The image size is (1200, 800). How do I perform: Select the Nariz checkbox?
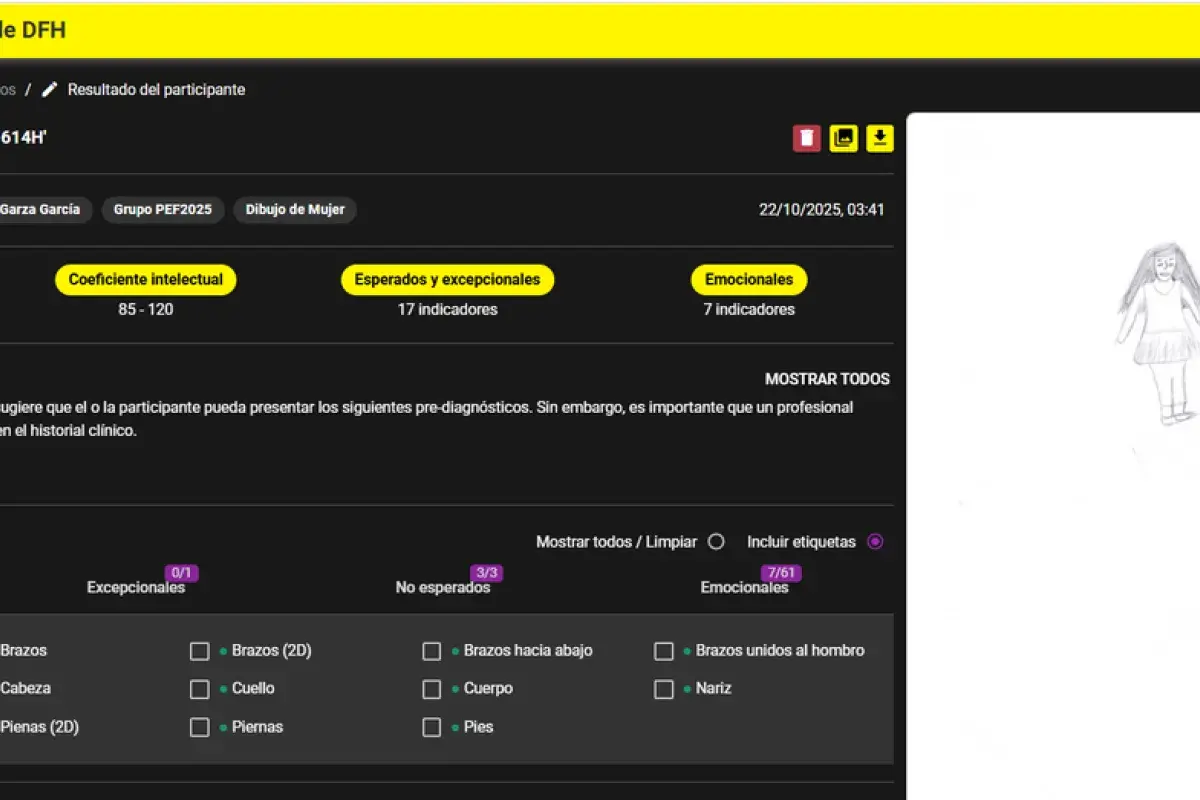pyautogui.click(x=664, y=689)
